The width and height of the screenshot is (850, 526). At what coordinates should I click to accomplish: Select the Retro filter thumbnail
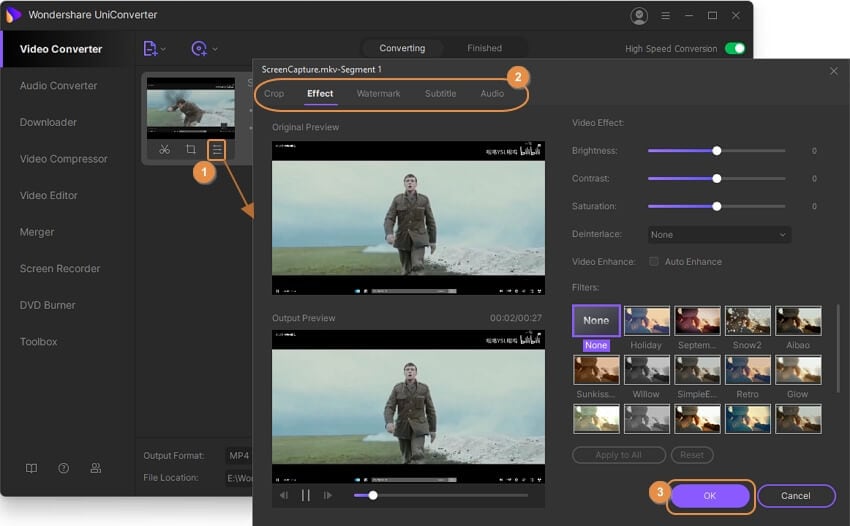[x=748, y=370]
